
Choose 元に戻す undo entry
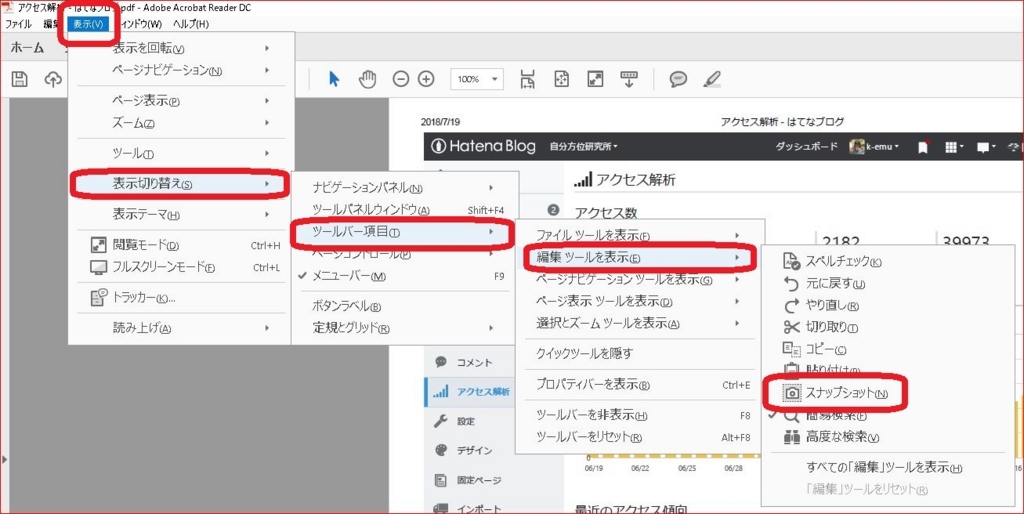coord(888,283)
